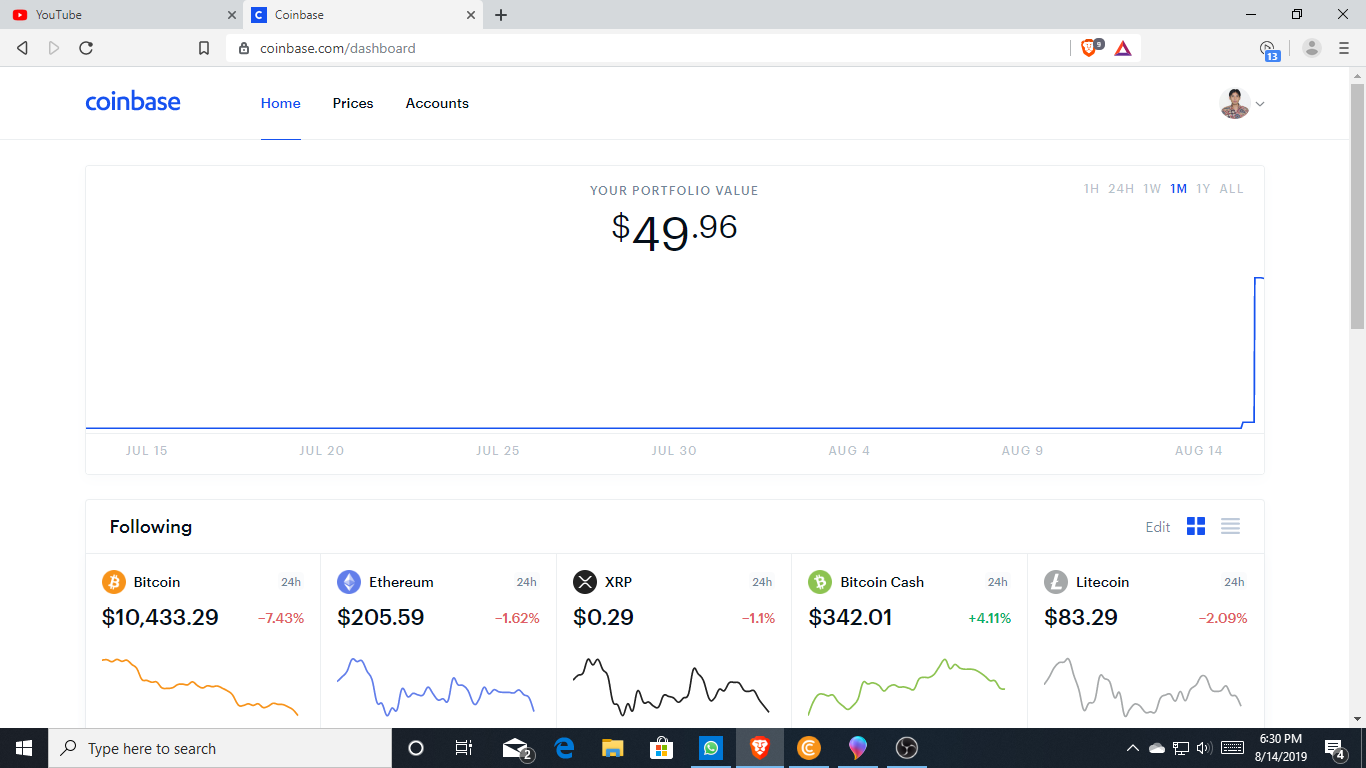Screen dimensions: 1366x768
Task: Open the Prices page
Action: click(x=353, y=103)
